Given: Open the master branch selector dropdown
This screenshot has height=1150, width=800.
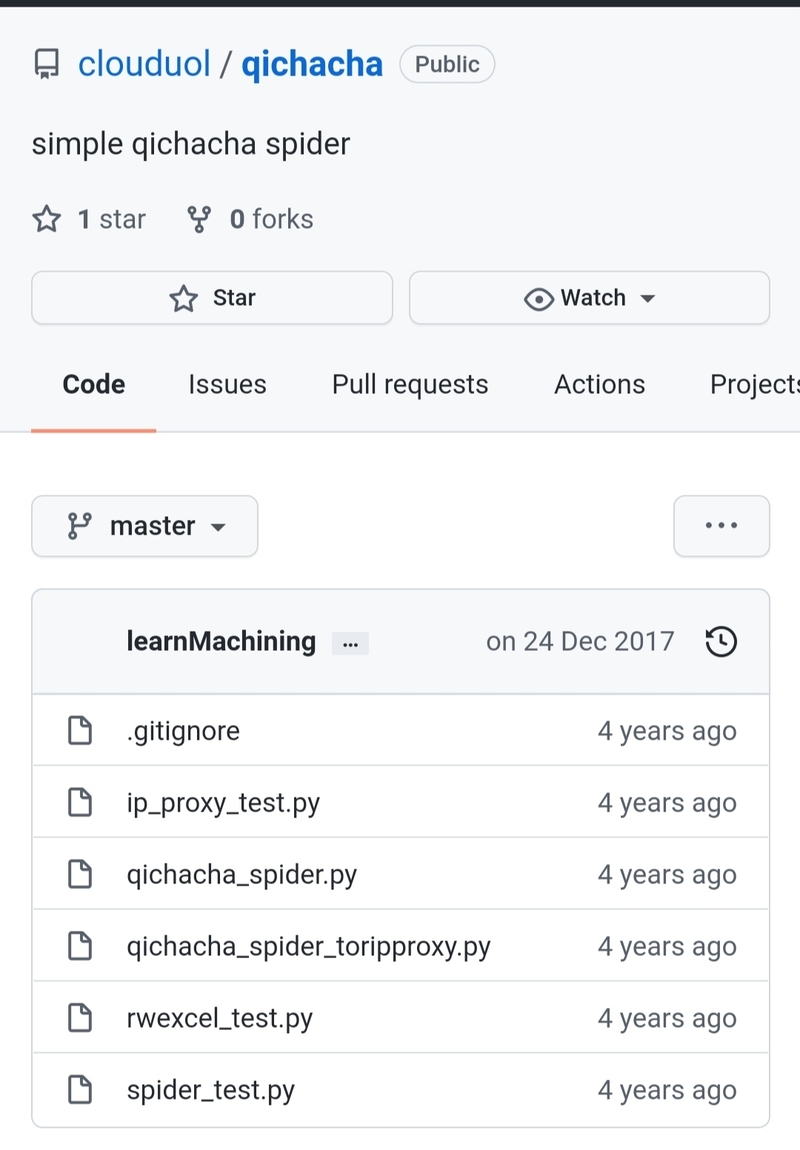Looking at the screenshot, I should click(144, 526).
